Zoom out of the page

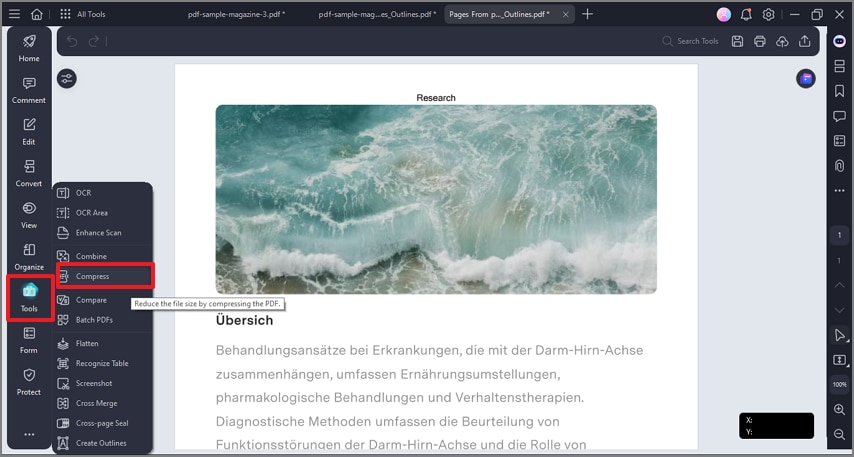[839, 434]
